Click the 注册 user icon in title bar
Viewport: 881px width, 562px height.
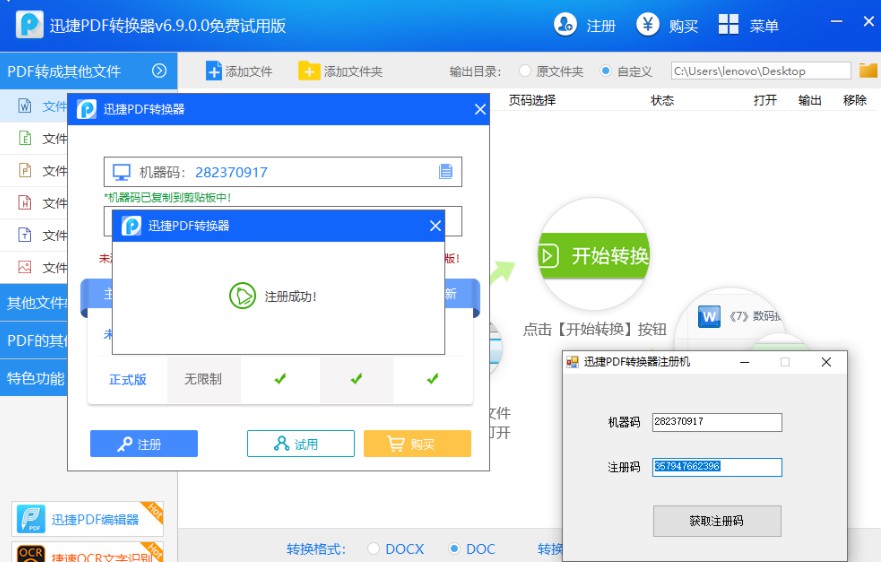(x=565, y=25)
